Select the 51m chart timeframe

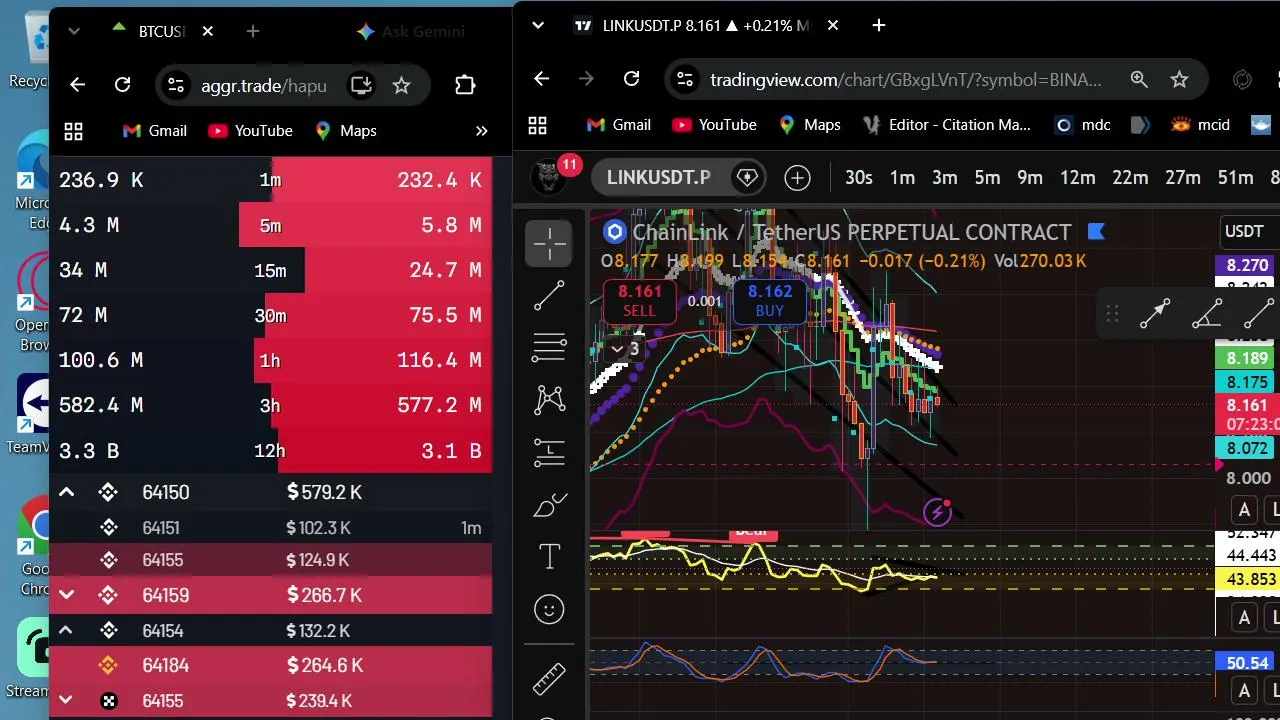click(1235, 178)
